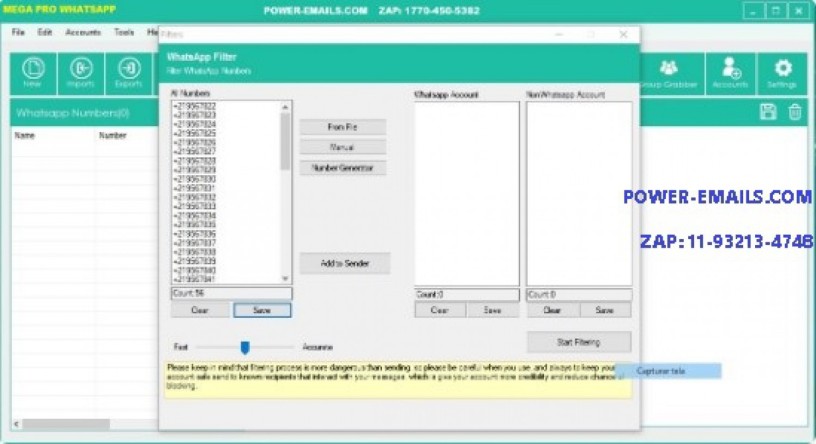Minimize the Mega Pro WhatsApp main window
This screenshot has width=816, height=444.
[753, 10]
